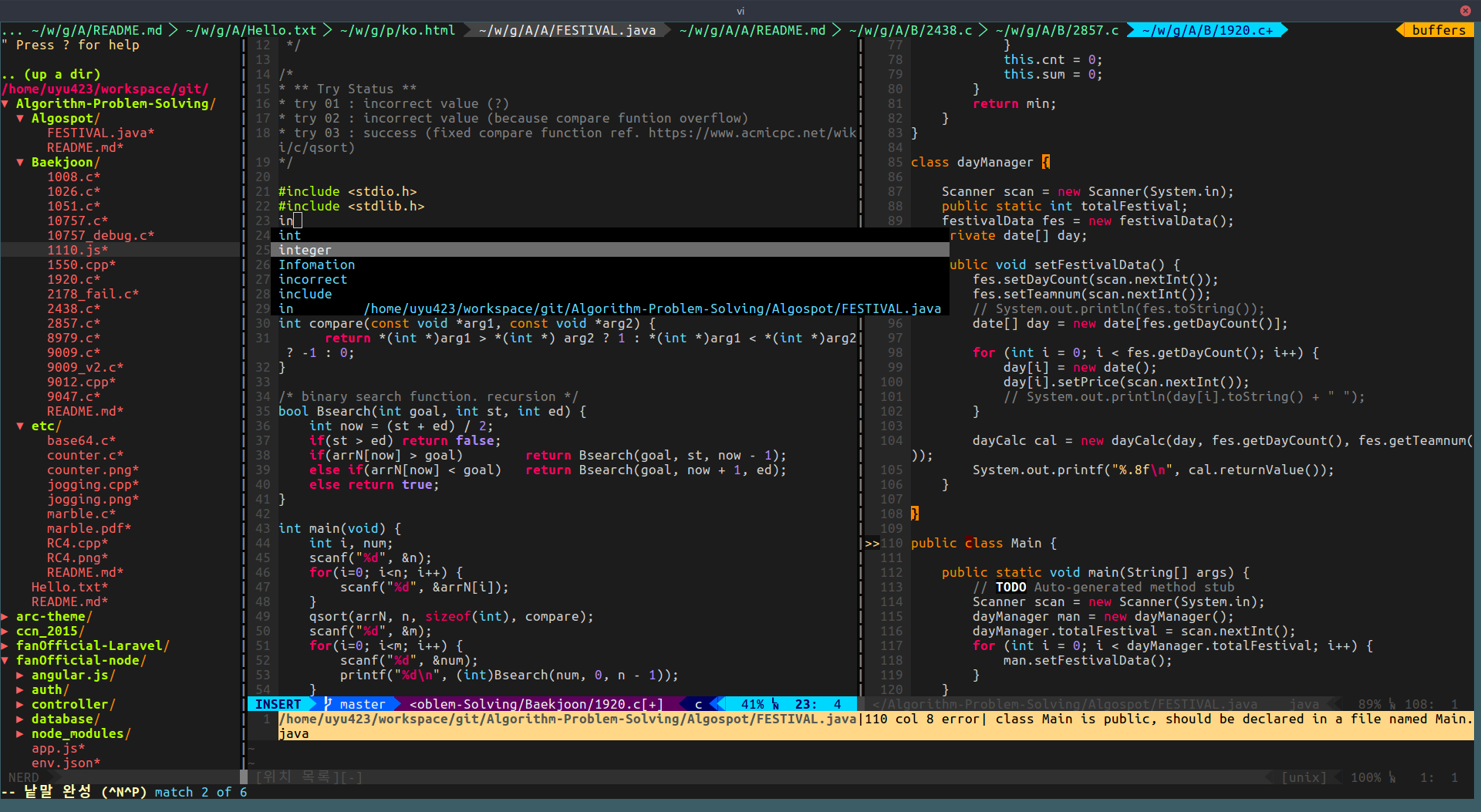Switch to the FESTIVAL.java buffer tab
This screenshot has height=812, width=1481.
pos(567,30)
